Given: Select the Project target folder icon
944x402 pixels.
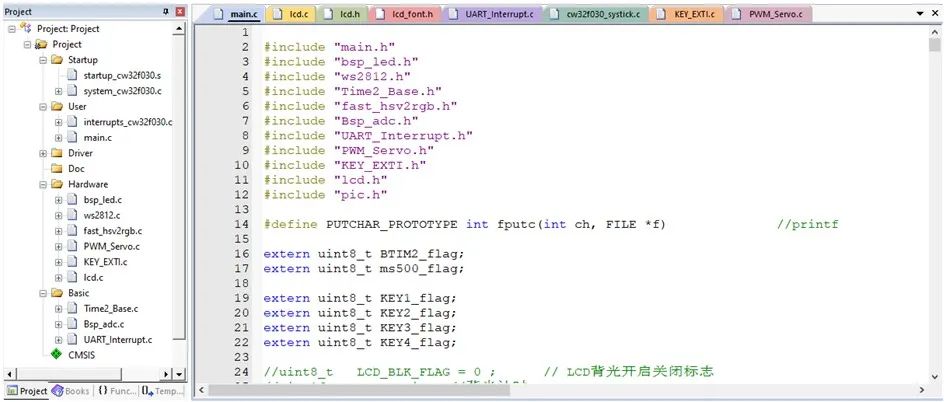Looking at the screenshot, I should (x=41, y=45).
